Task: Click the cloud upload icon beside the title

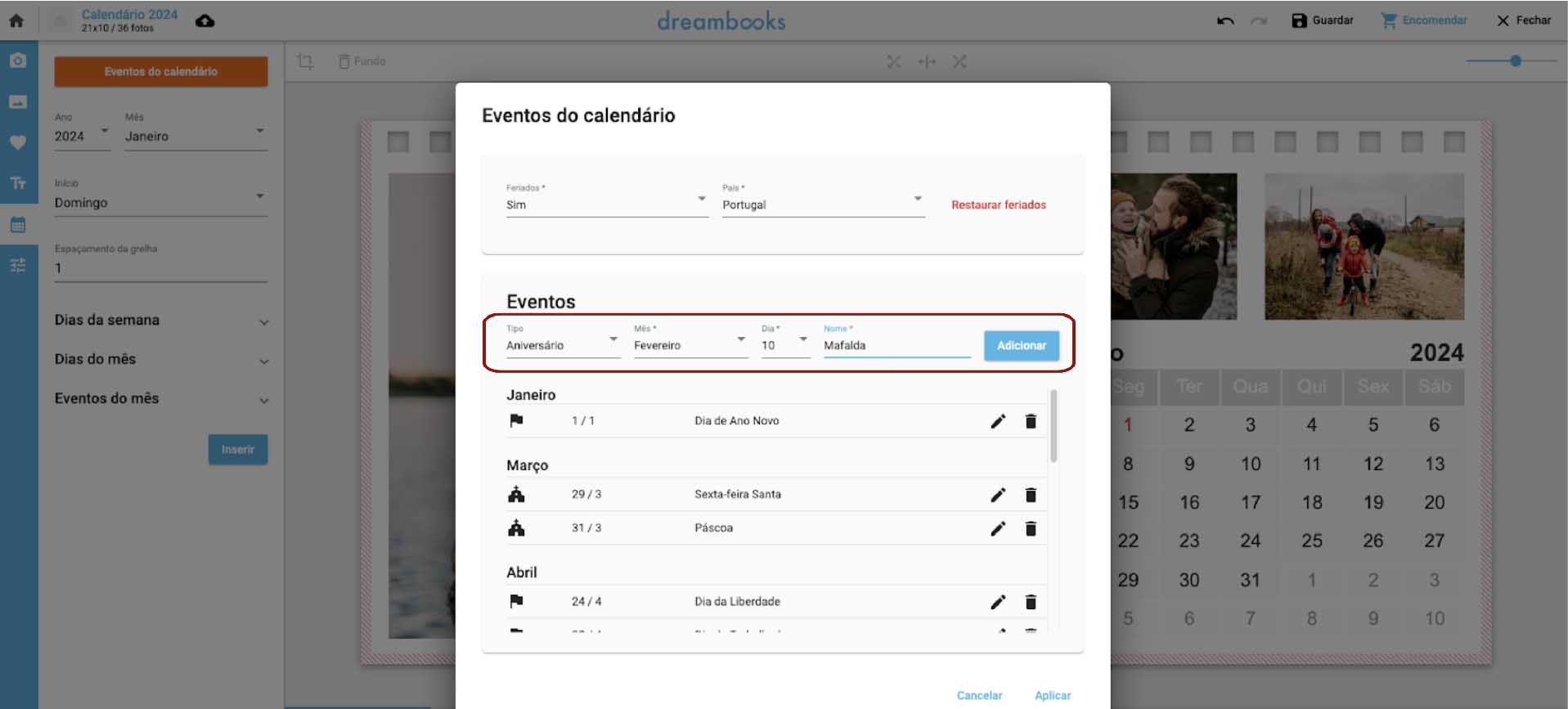Action: tap(205, 21)
